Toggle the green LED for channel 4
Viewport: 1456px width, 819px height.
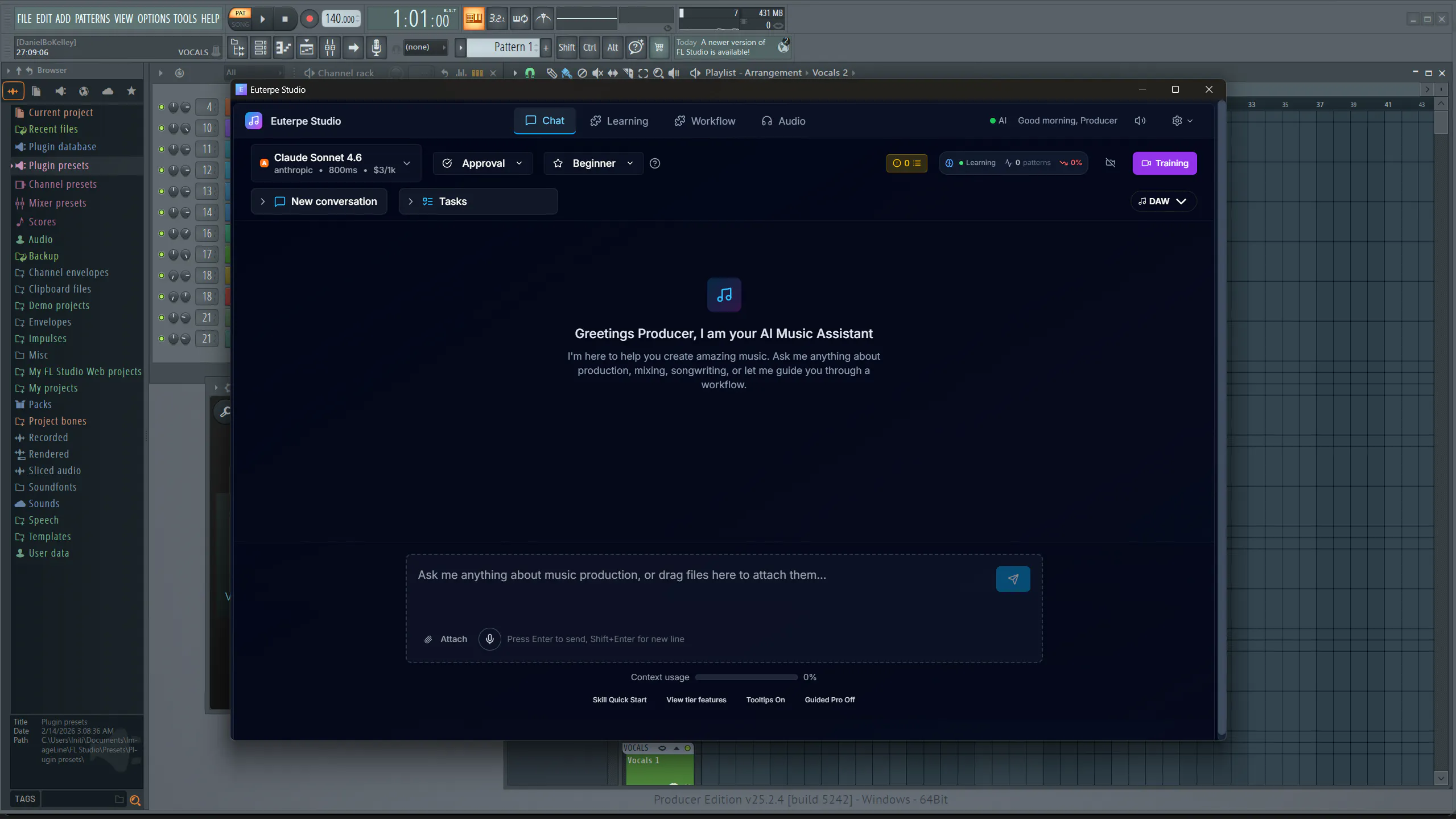162,107
